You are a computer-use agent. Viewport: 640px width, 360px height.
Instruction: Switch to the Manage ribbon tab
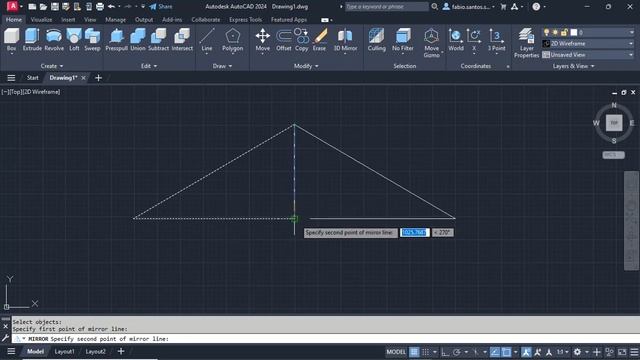pos(116,20)
